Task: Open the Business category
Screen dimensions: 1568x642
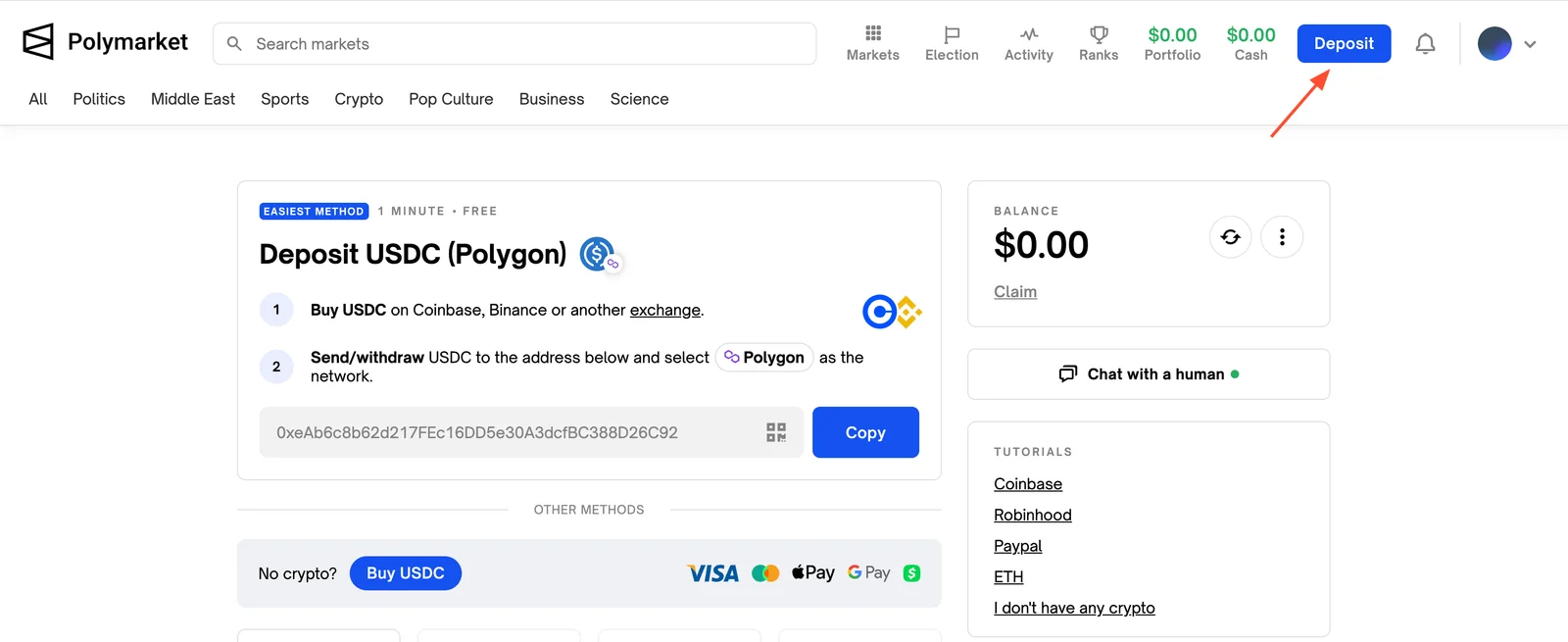Action: click(552, 99)
